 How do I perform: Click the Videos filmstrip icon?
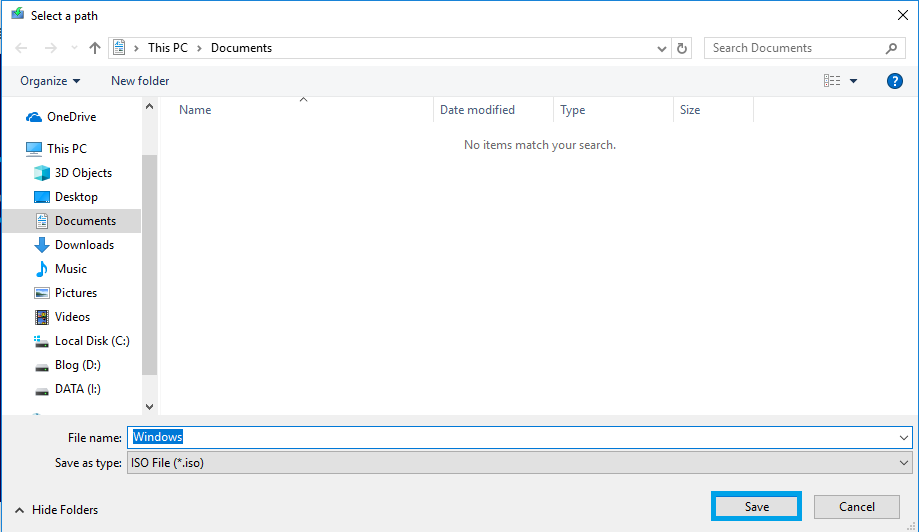tap(42, 317)
